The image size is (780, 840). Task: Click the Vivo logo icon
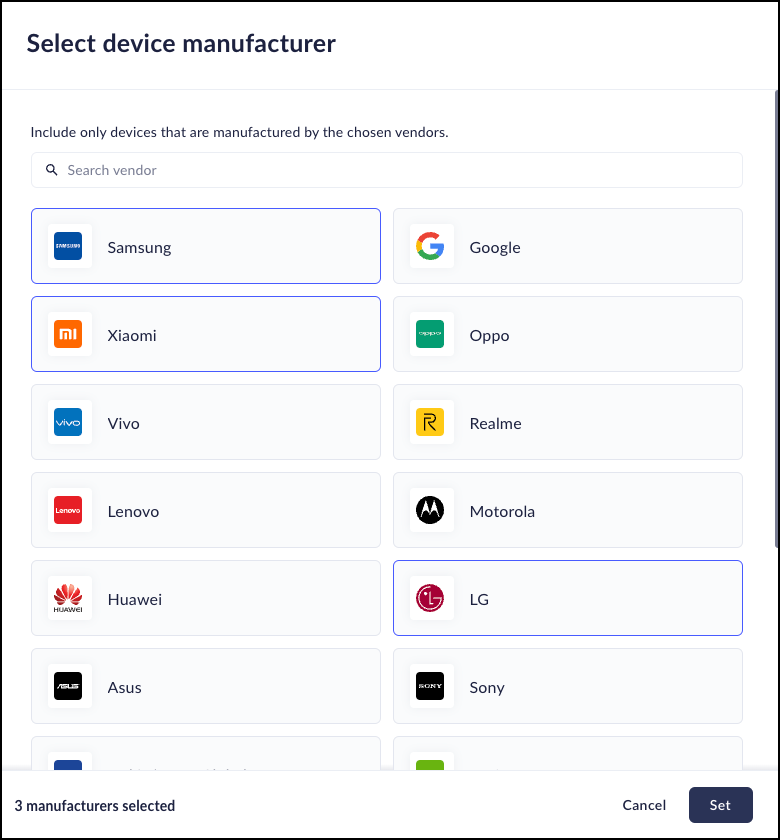pos(68,422)
